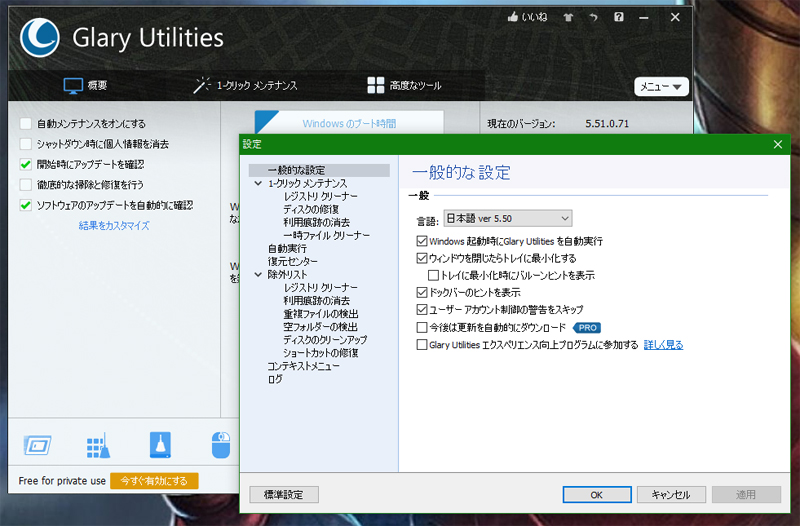Select 一般的な設定 in settings tree
Image resolution: width=800 pixels, height=526 pixels.
pos(319,170)
